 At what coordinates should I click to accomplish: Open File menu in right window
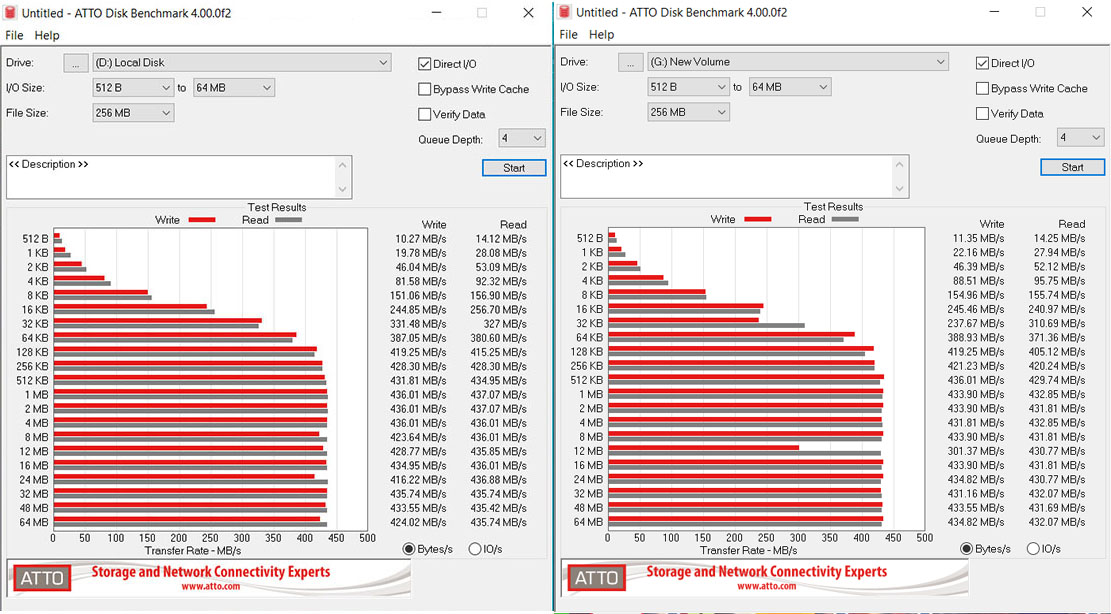coord(568,35)
